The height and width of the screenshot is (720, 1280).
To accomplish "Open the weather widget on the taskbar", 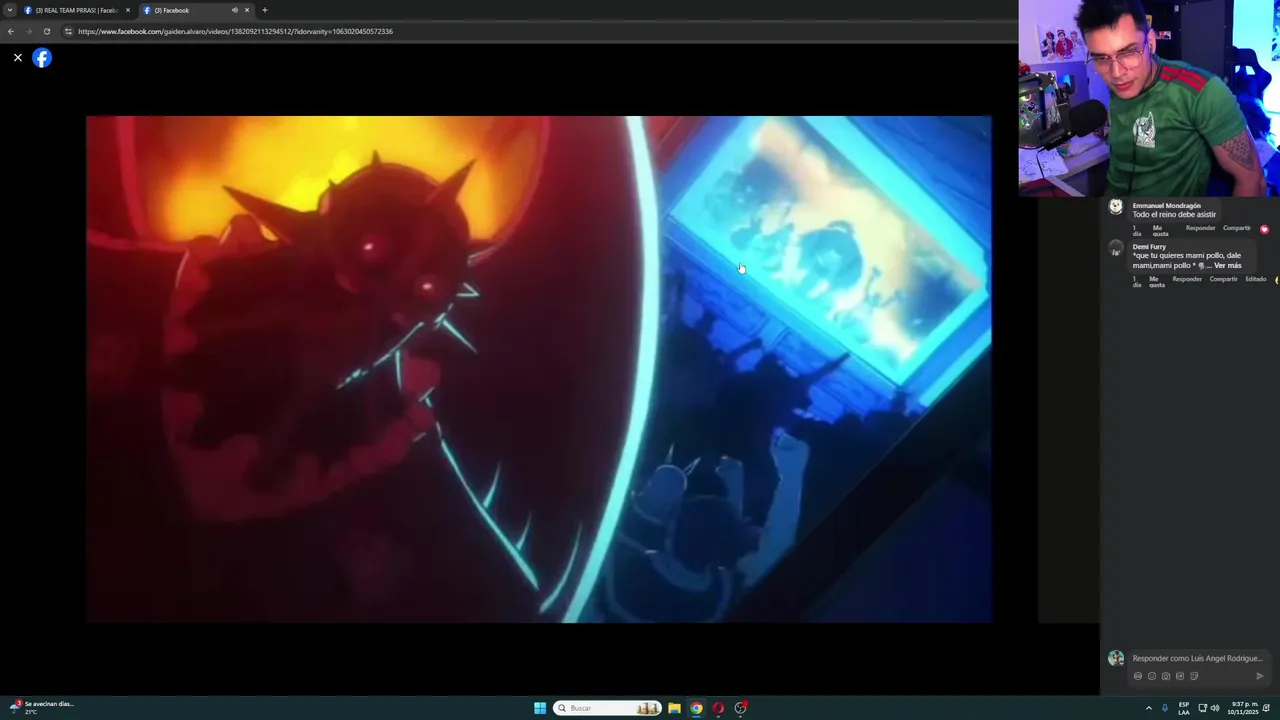I will click(x=40, y=707).
